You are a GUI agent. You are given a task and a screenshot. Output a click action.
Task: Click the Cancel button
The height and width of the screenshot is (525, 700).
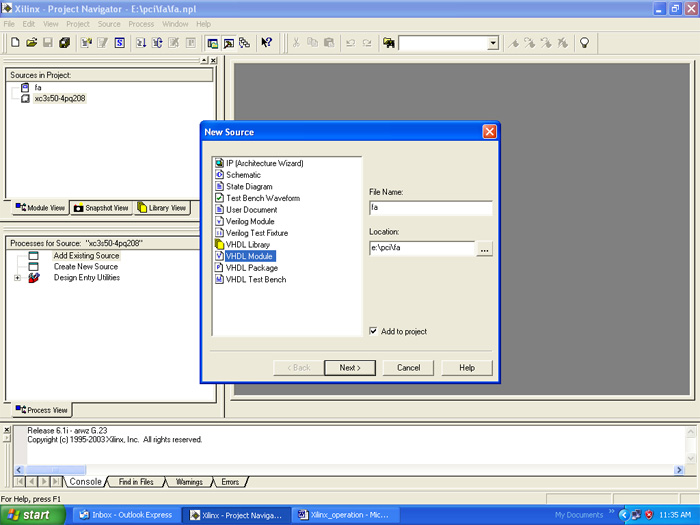pyautogui.click(x=408, y=368)
